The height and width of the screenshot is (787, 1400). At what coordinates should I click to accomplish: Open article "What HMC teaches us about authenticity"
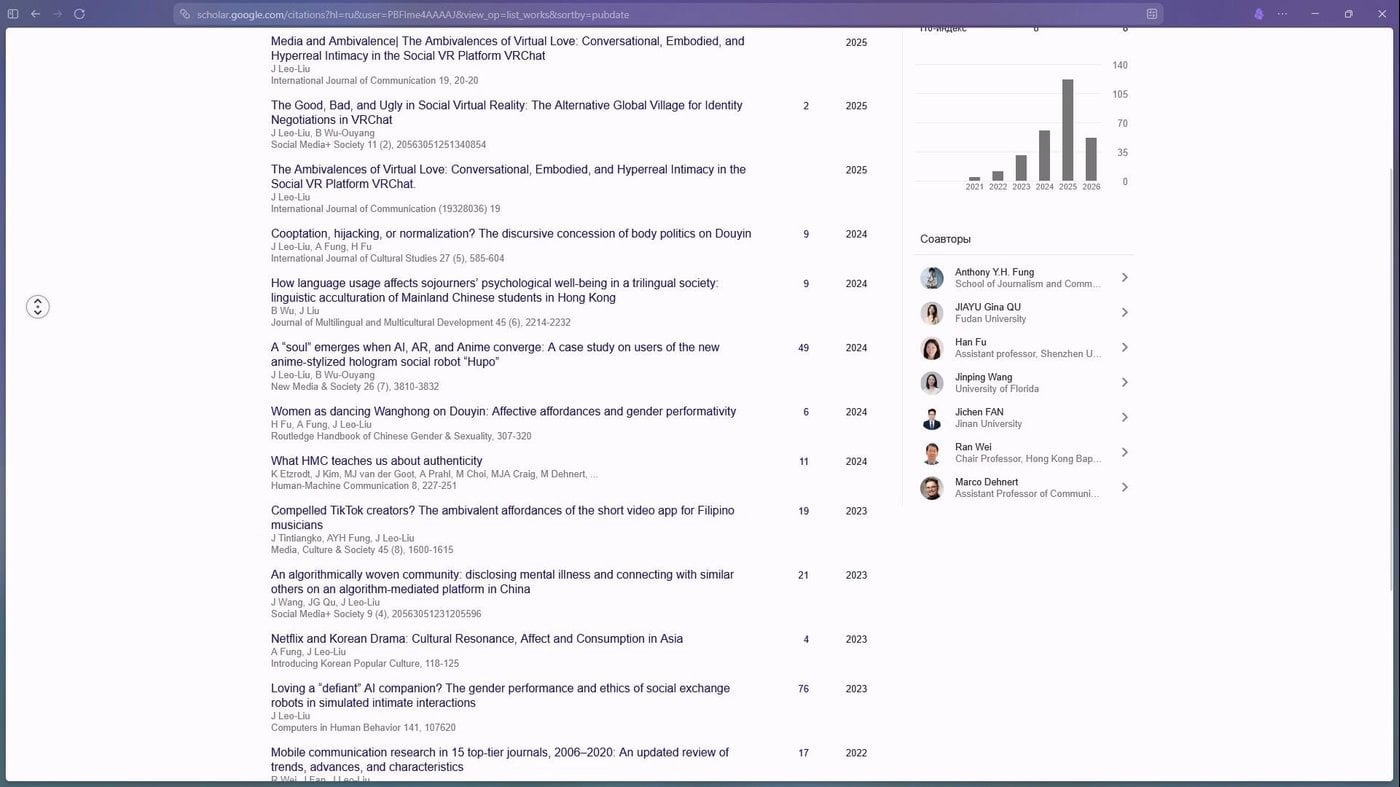[x=376, y=461]
